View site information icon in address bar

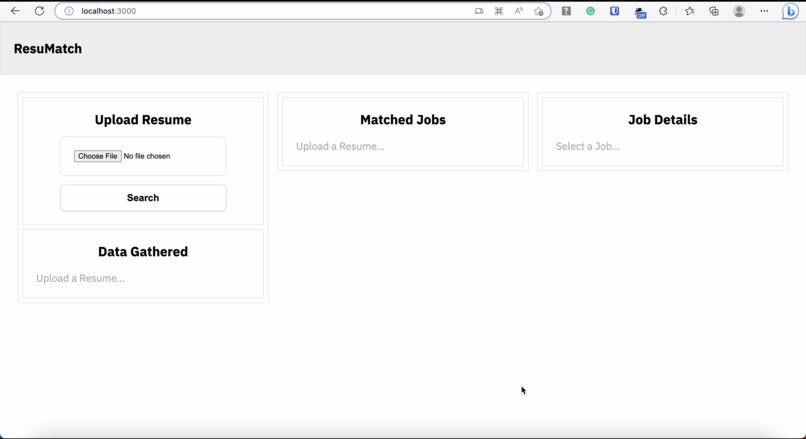pyautogui.click(x=69, y=11)
